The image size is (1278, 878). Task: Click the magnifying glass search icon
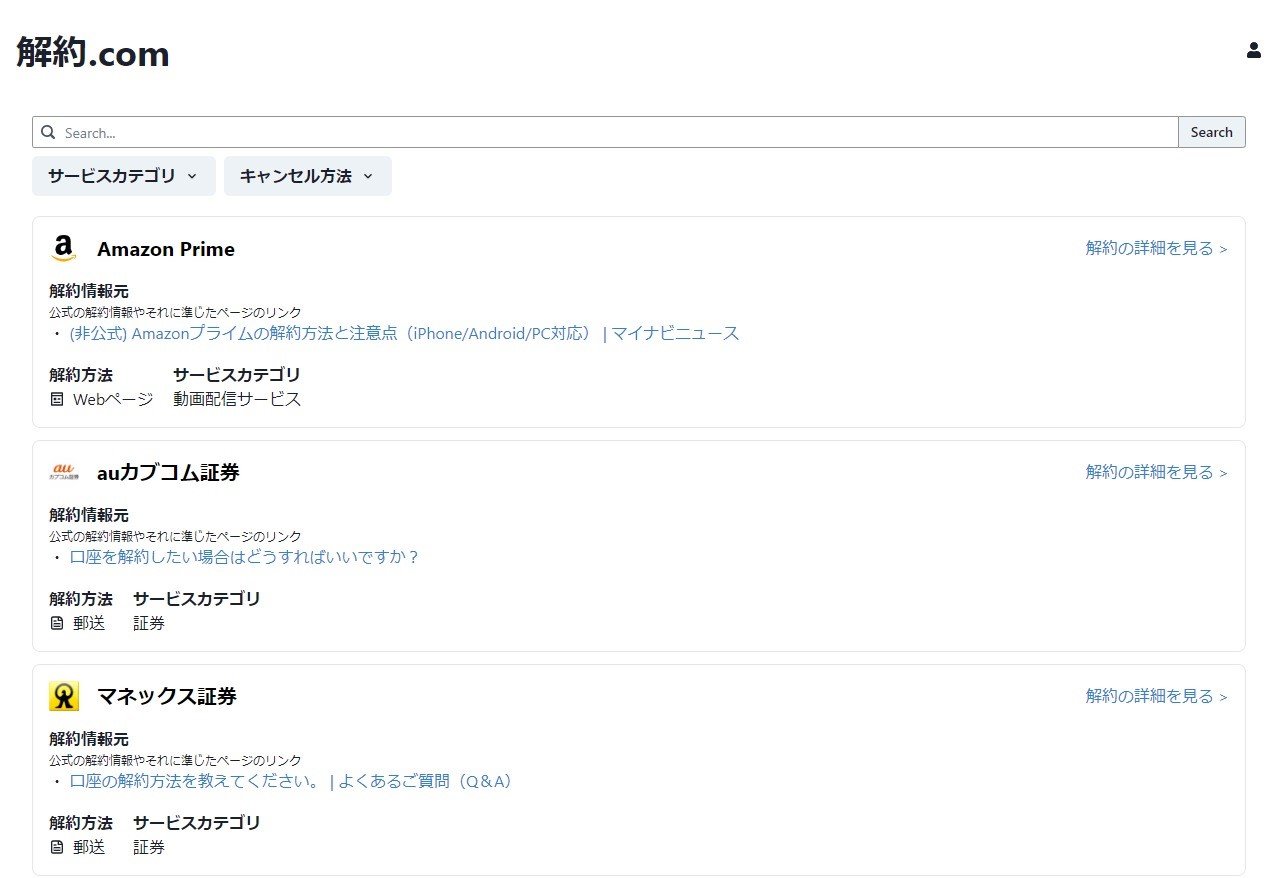(48, 132)
